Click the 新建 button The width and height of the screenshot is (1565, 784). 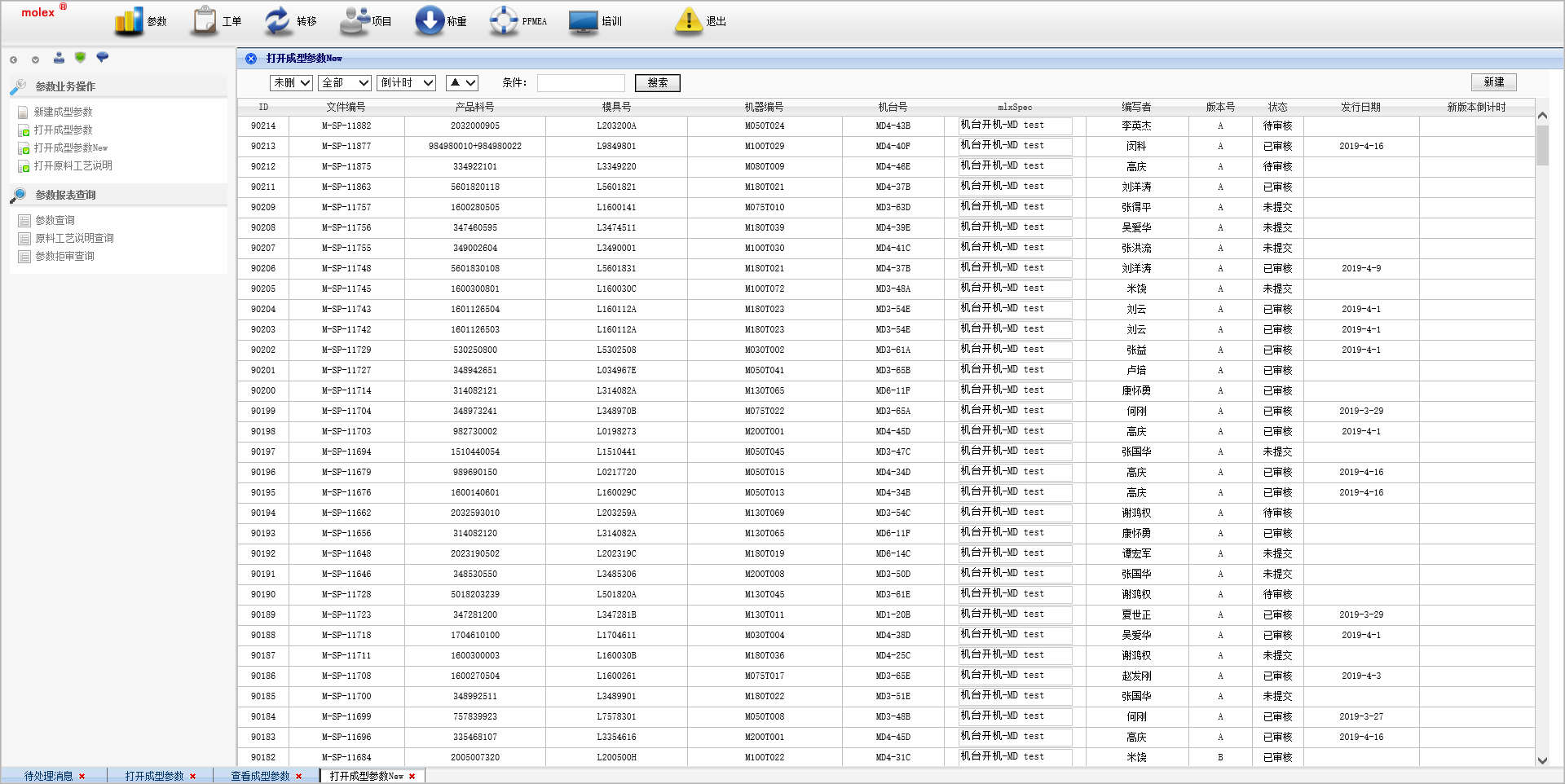[x=1493, y=82]
